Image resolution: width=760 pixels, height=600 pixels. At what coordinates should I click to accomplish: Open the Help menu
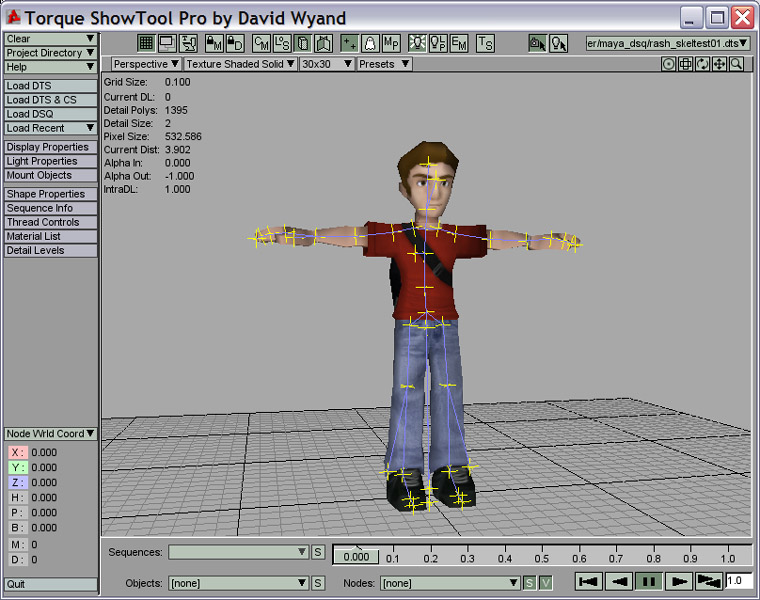click(x=50, y=67)
